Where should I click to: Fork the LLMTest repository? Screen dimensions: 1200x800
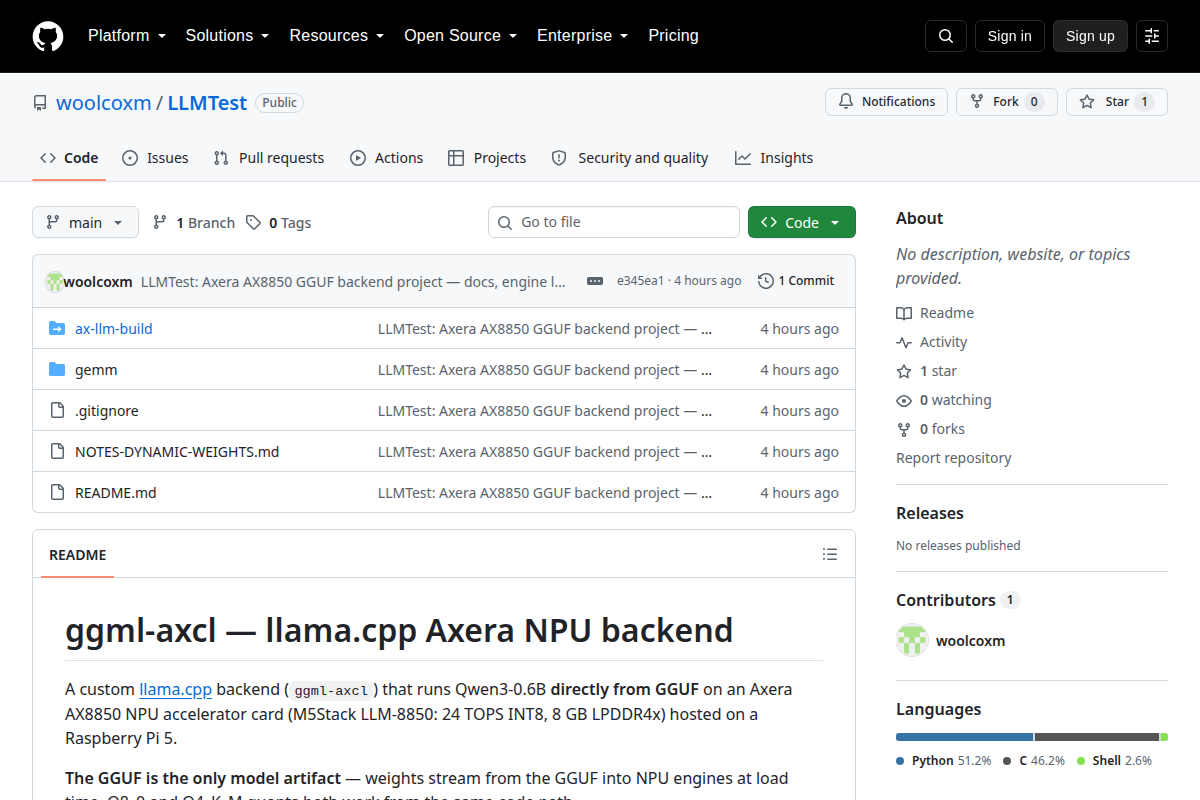coord(1006,102)
